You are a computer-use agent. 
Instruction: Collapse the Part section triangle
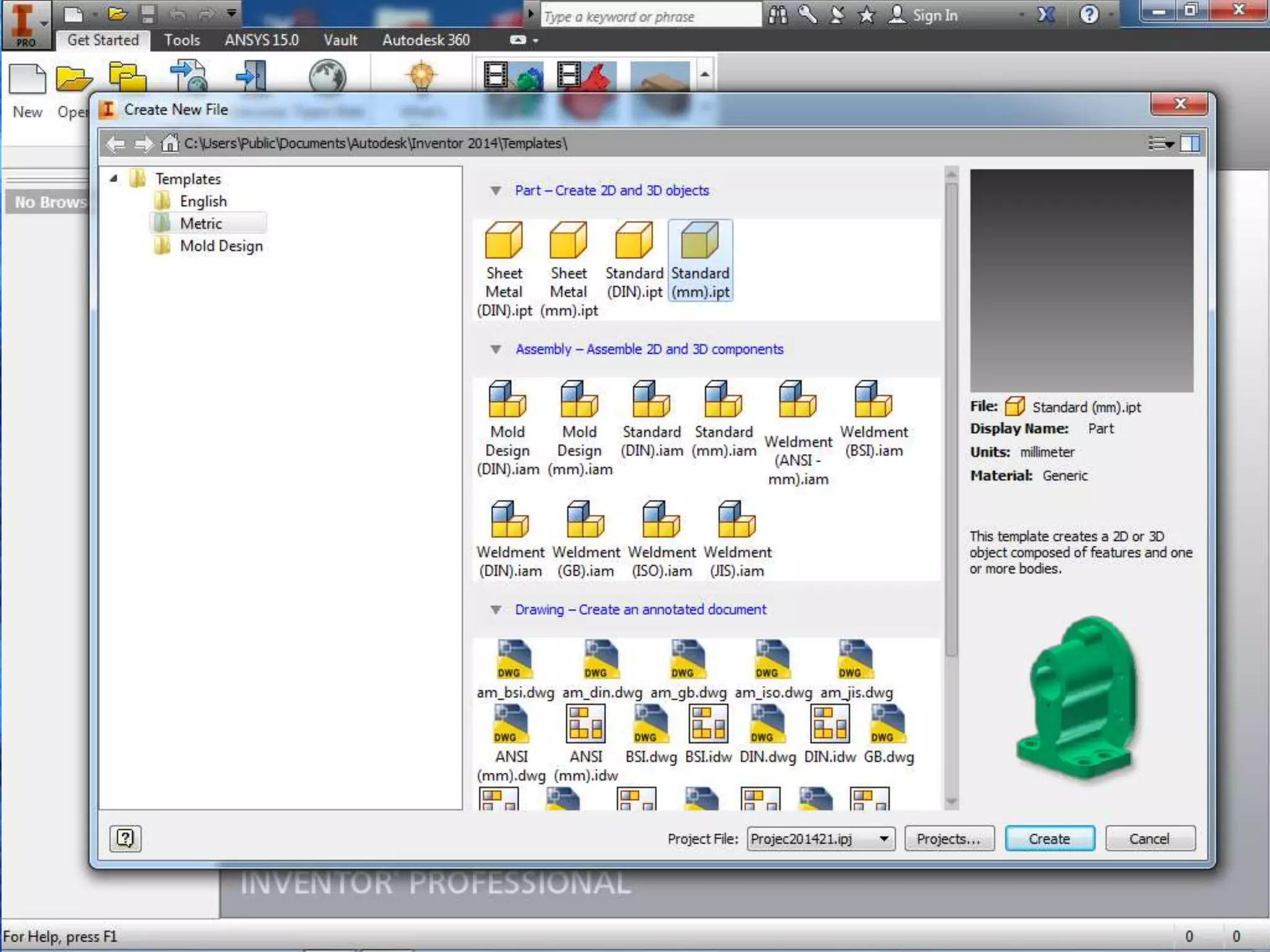(x=495, y=191)
